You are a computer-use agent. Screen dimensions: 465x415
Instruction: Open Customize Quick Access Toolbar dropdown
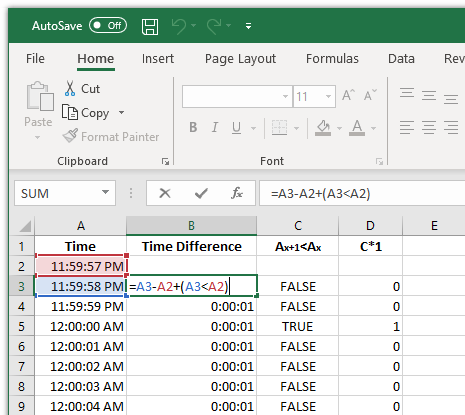coord(248,26)
